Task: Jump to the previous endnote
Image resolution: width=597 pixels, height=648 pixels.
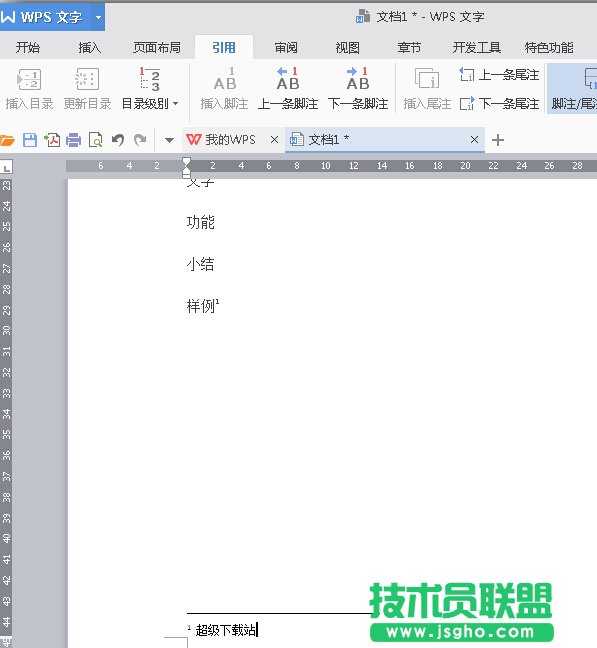Action: point(499,75)
